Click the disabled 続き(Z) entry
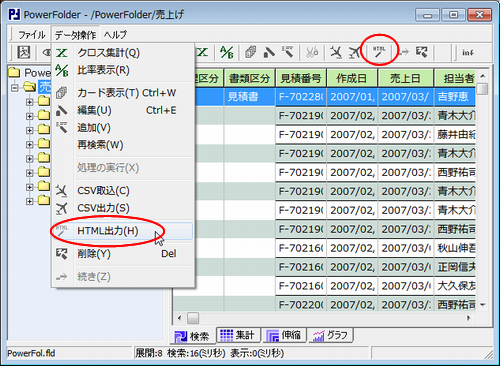This screenshot has width=500, height=366. point(123,277)
